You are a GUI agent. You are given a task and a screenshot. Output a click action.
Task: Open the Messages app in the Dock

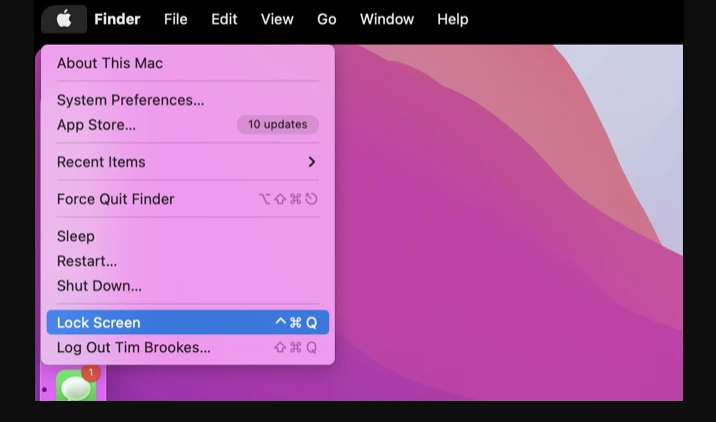click(x=76, y=386)
